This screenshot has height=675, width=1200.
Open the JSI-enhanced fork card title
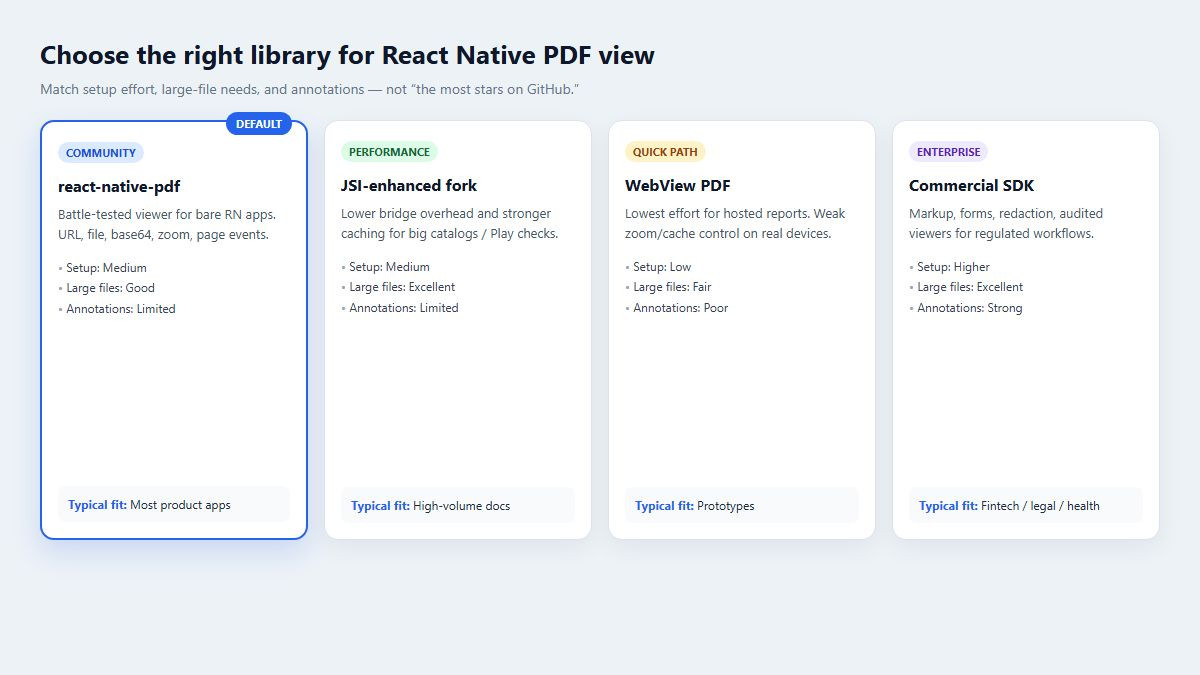coord(409,185)
